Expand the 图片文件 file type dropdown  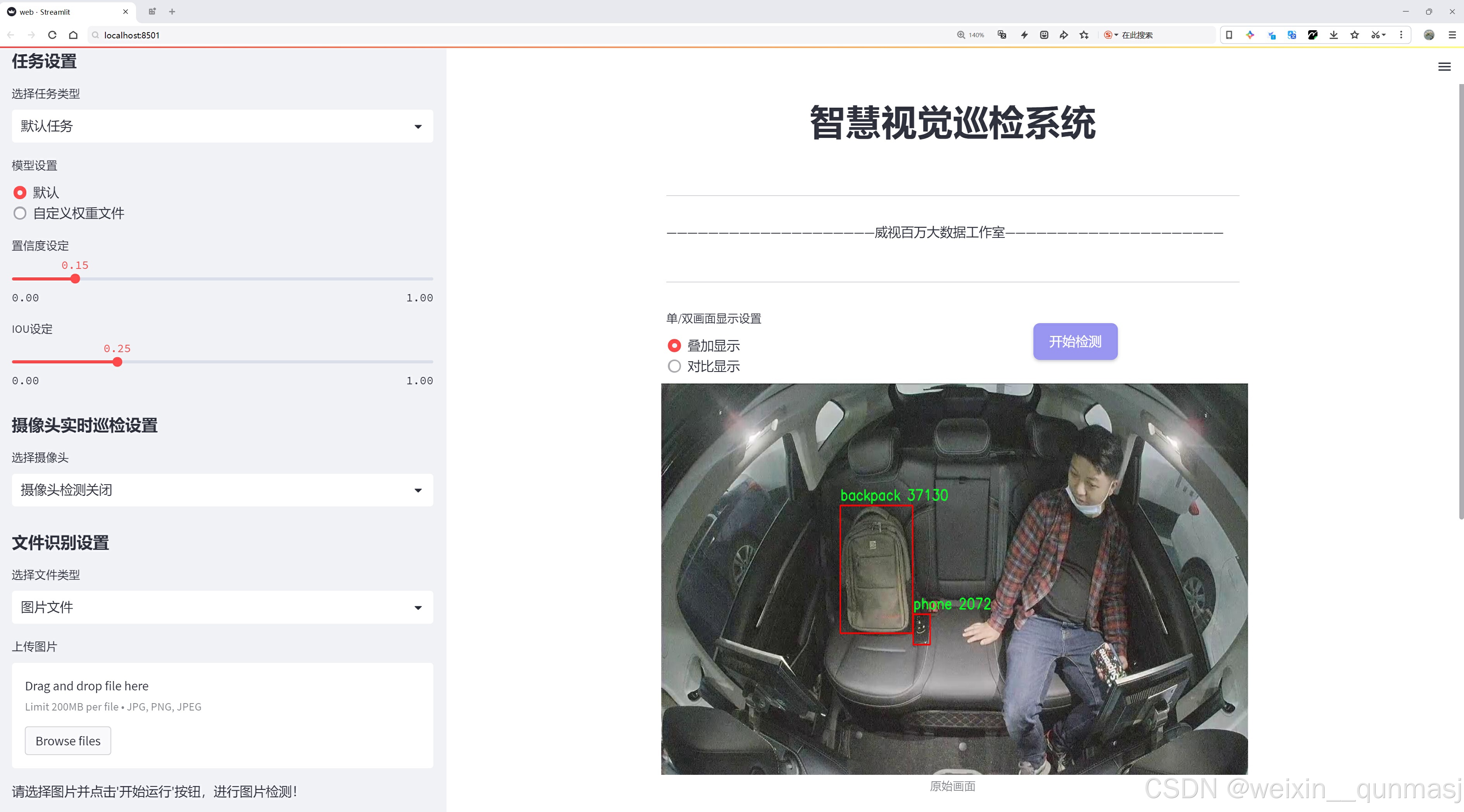pos(222,607)
